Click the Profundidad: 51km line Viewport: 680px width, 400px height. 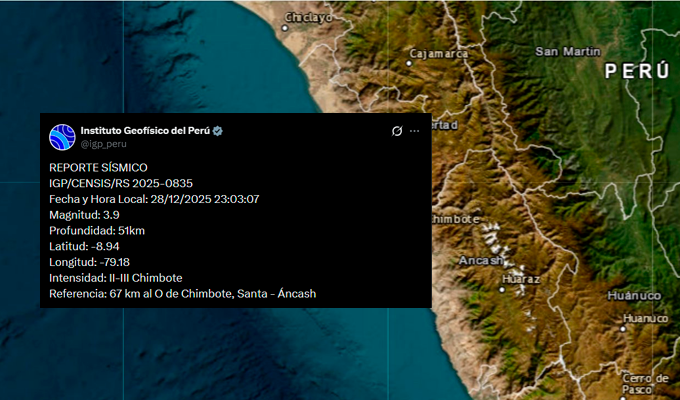tap(97, 231)
